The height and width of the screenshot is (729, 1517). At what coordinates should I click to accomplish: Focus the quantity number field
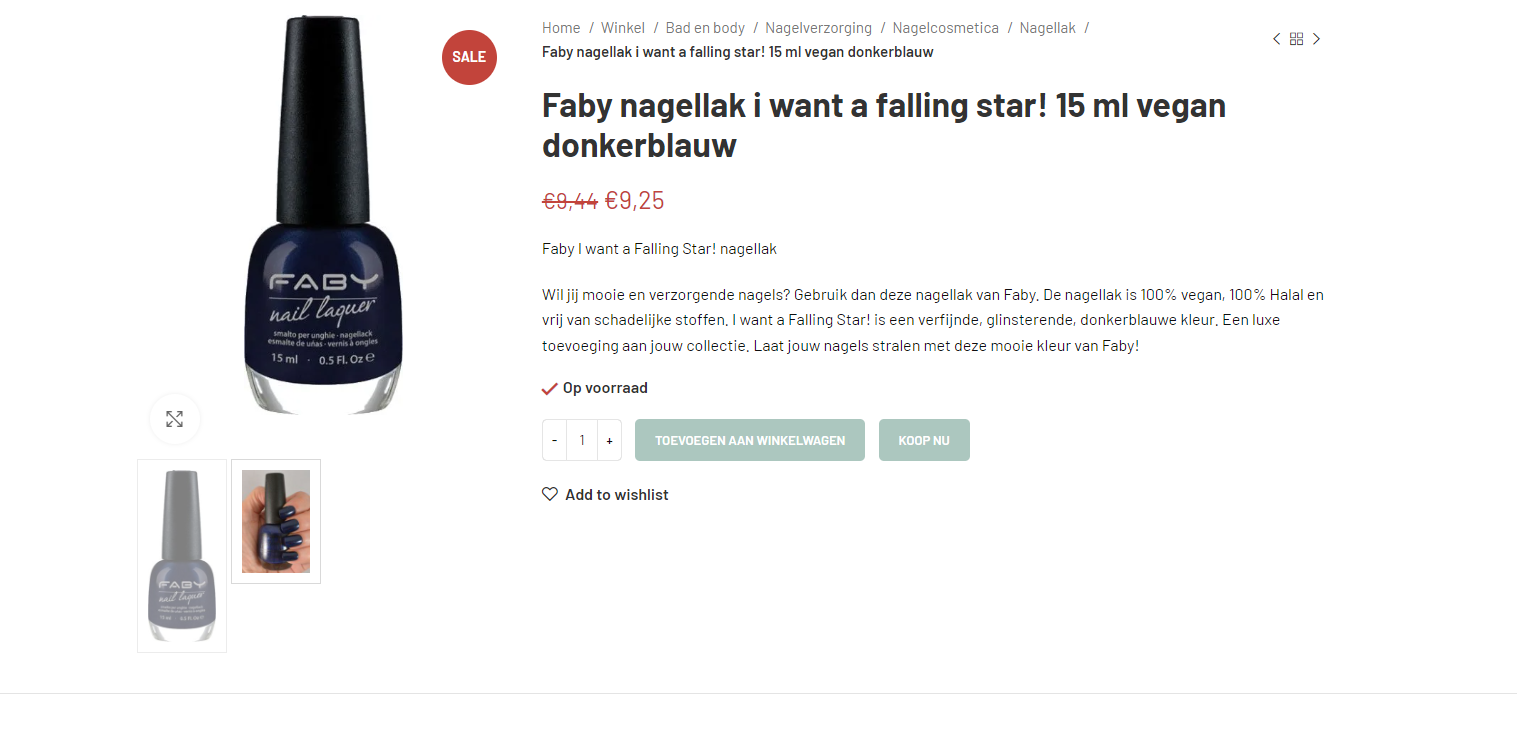click(x=582, y=440)
